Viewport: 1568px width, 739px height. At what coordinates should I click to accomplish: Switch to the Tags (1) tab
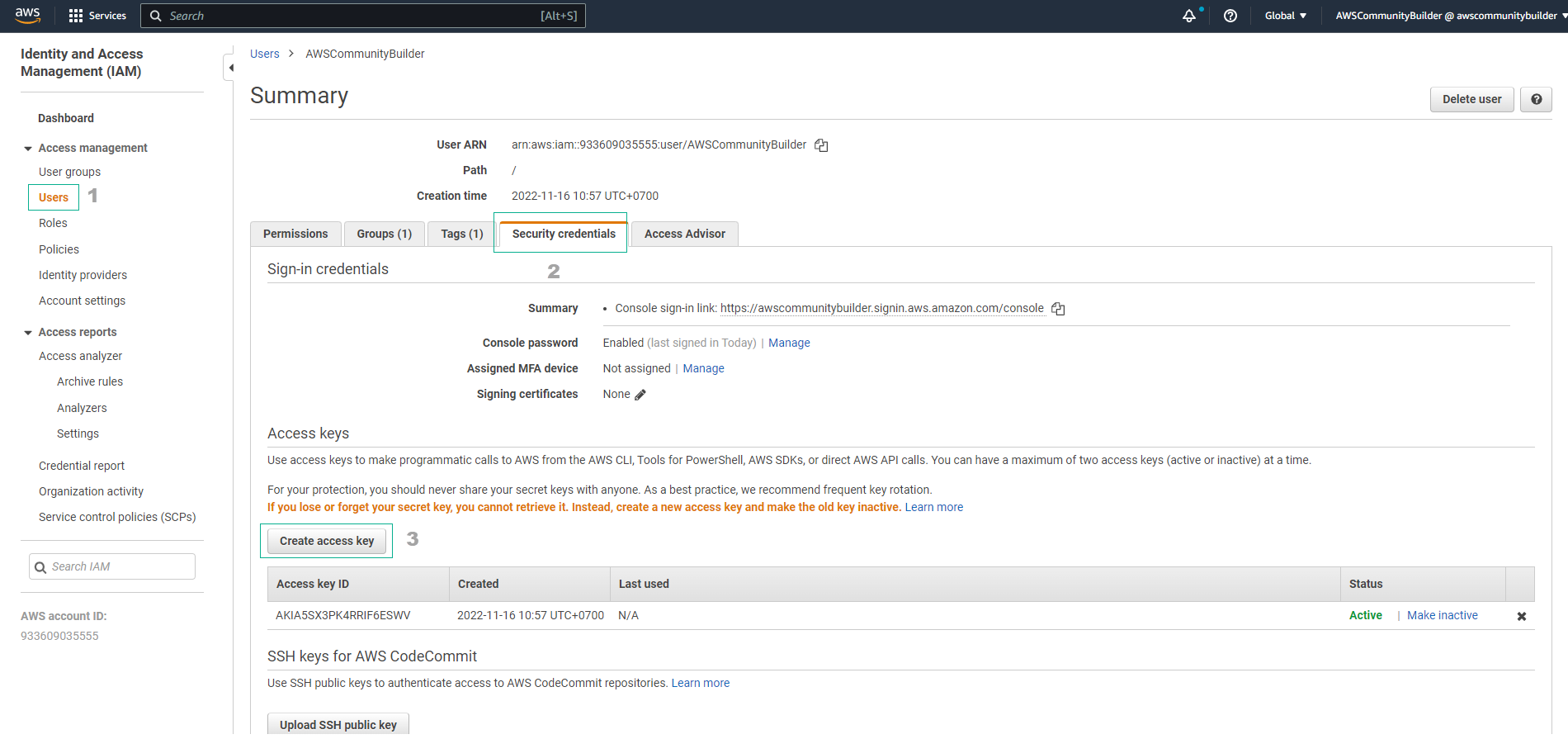tap(462, 234)
